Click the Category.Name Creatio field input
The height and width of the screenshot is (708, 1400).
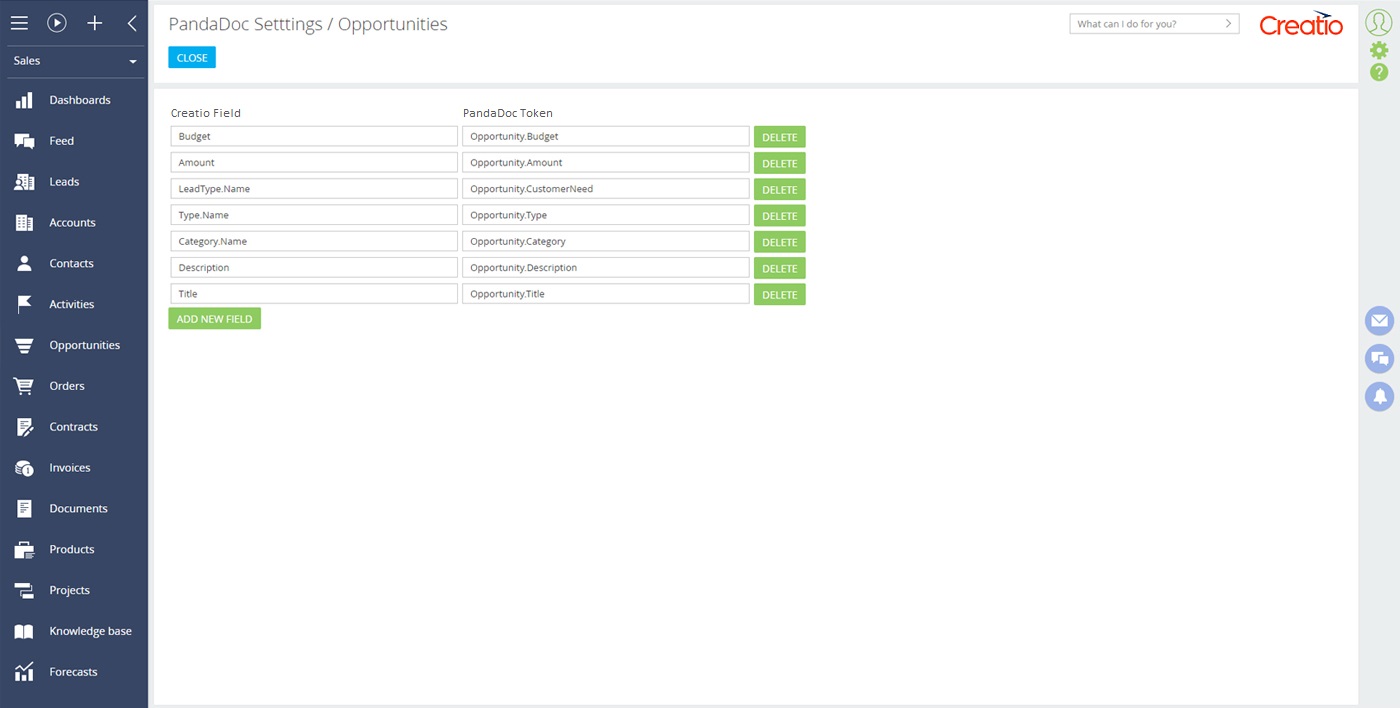click(314, 241)
